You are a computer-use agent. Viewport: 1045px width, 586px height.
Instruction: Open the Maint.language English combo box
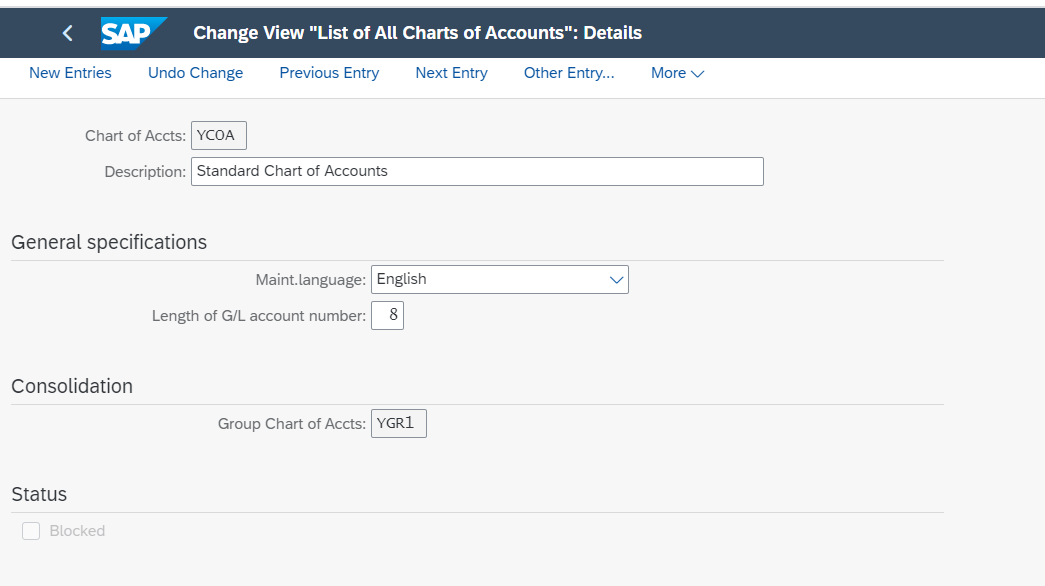point(500,279)
